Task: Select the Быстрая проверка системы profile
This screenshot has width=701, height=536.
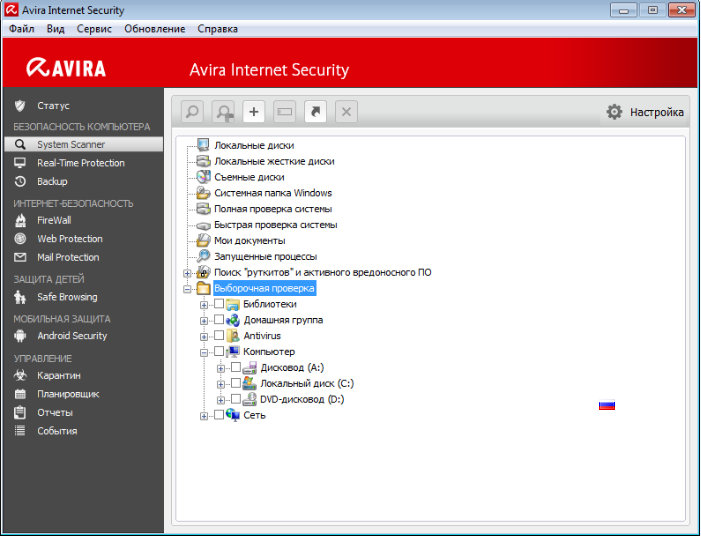Action: point(275,224)
